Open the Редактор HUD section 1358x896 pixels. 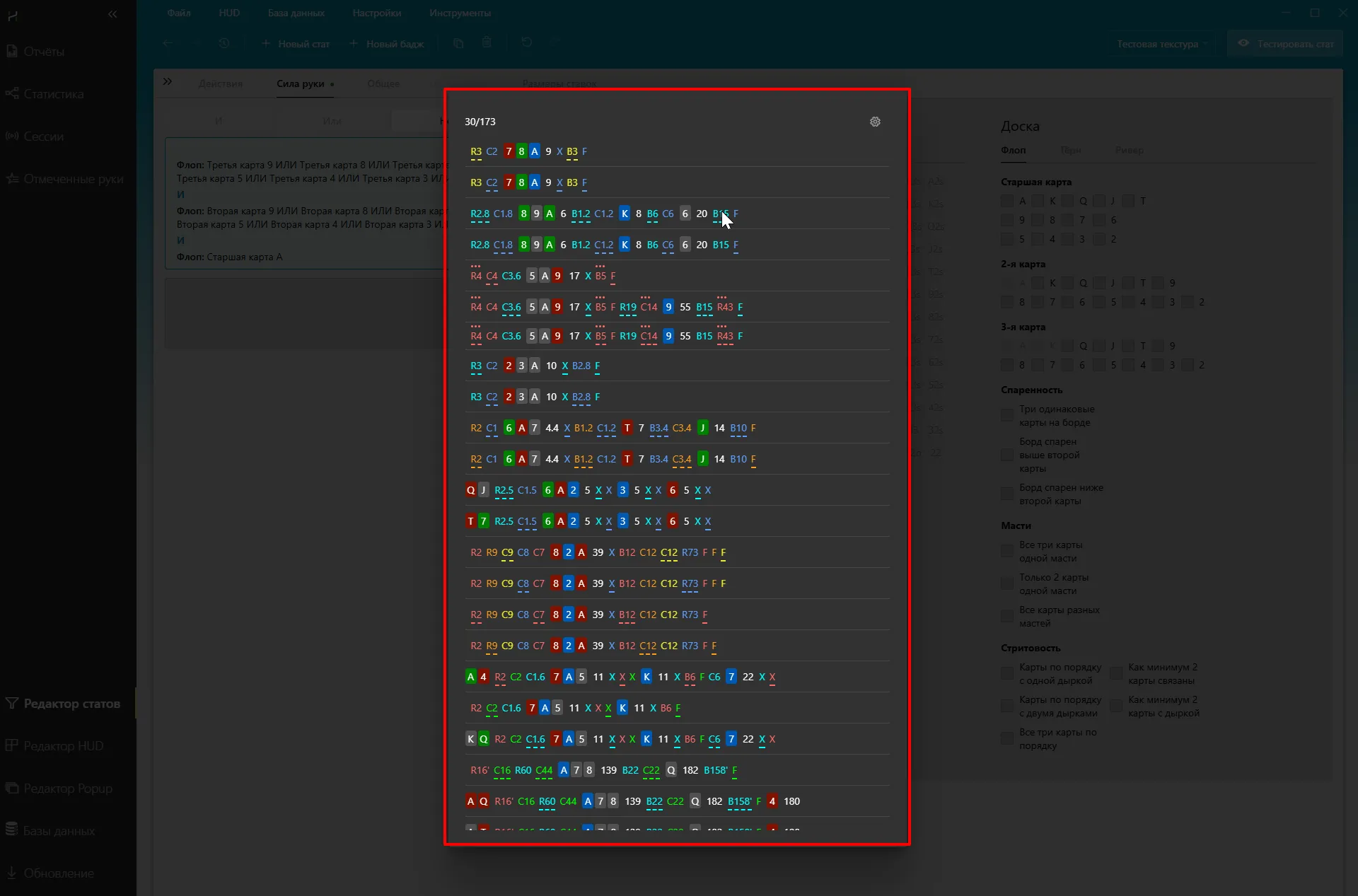click(x=63, y=746)
